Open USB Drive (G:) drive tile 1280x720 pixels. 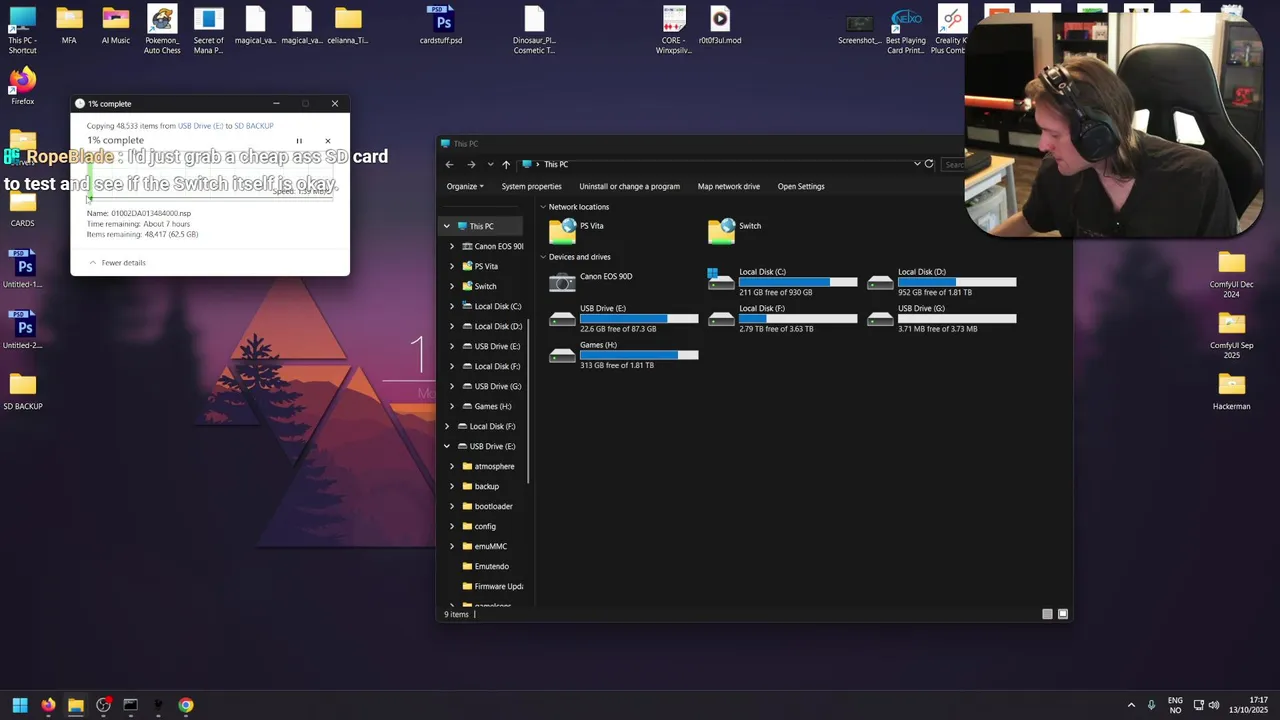tap(941, 320)
